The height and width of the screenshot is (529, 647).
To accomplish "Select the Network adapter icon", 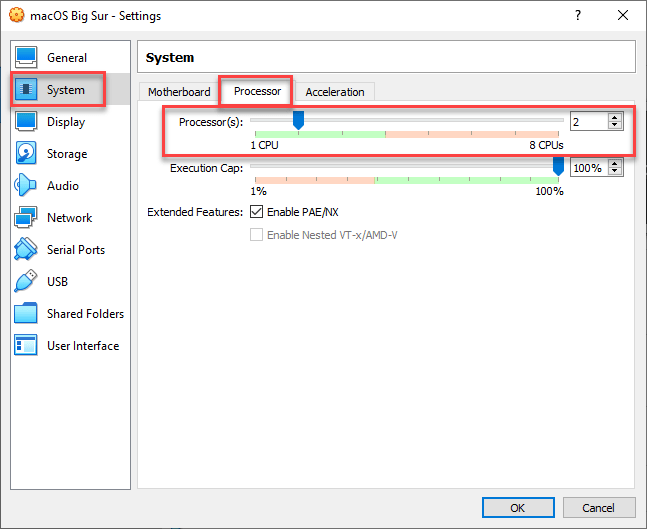I will [27, 218].
